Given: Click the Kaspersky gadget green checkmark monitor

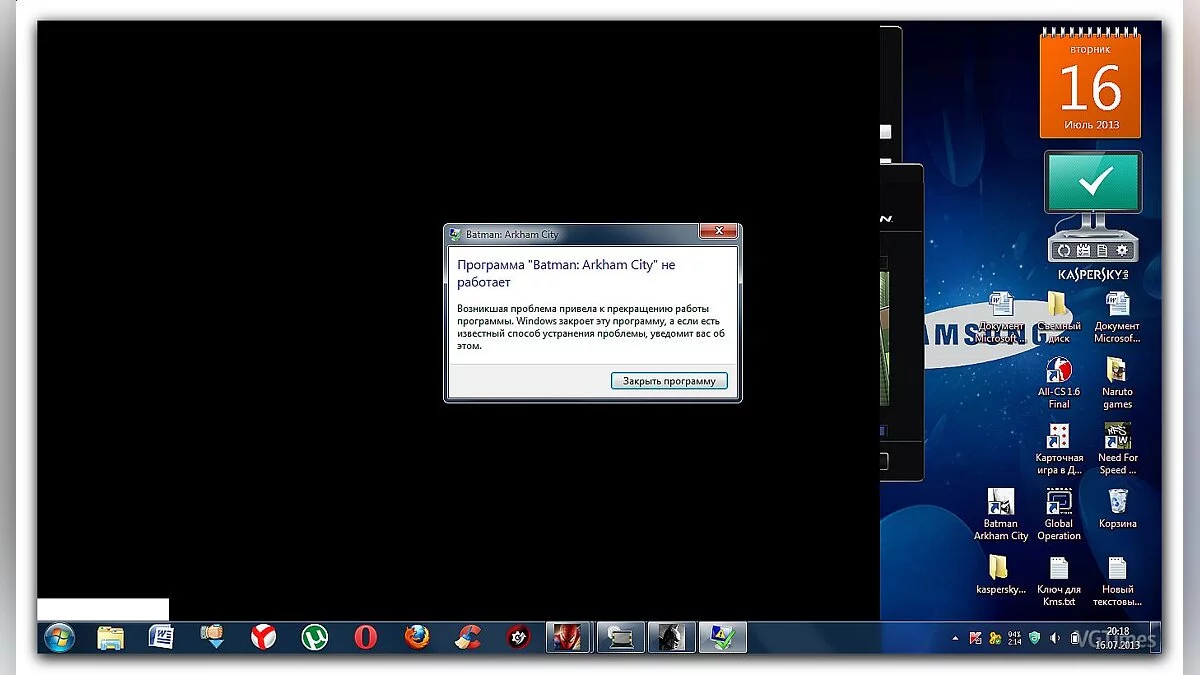Looking at the screenshot, I should pyautogui.click(x=1093, y=182).
